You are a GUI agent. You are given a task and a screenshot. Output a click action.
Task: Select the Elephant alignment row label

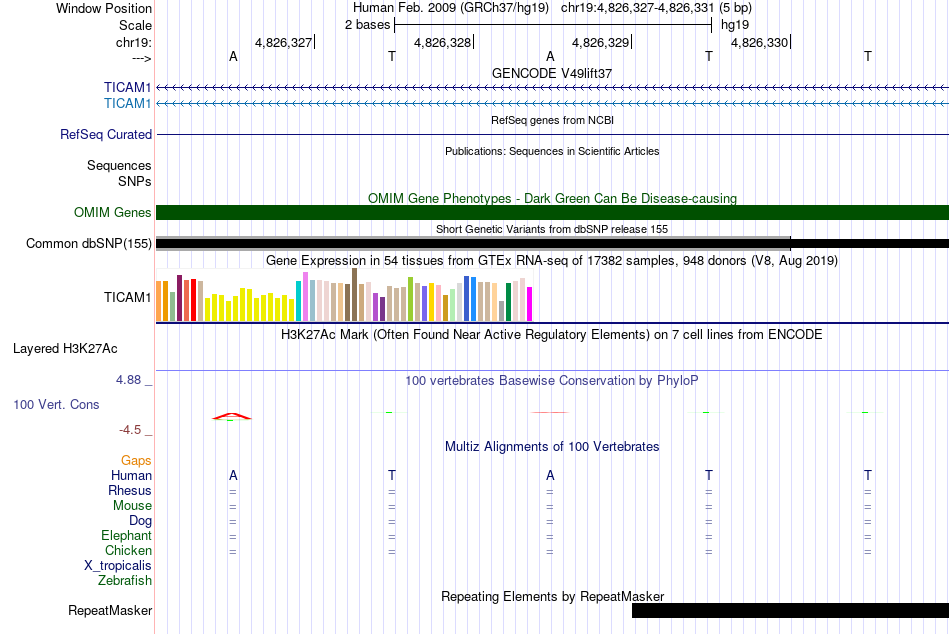126,536
